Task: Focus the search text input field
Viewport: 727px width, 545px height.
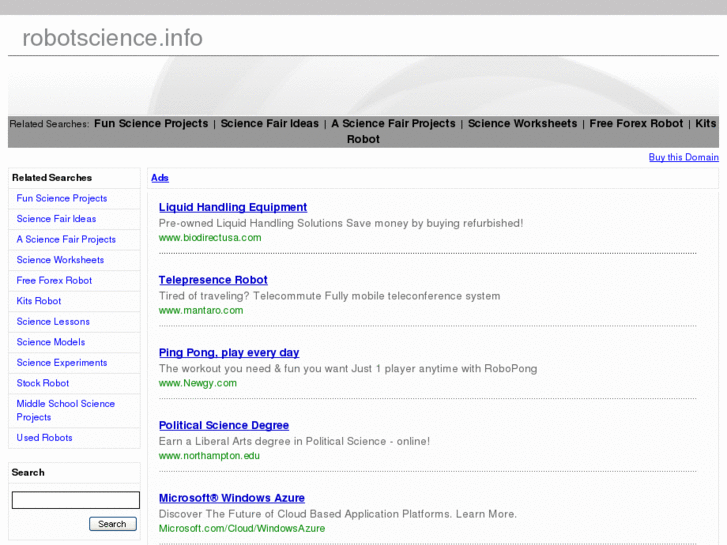Action: 75,500
